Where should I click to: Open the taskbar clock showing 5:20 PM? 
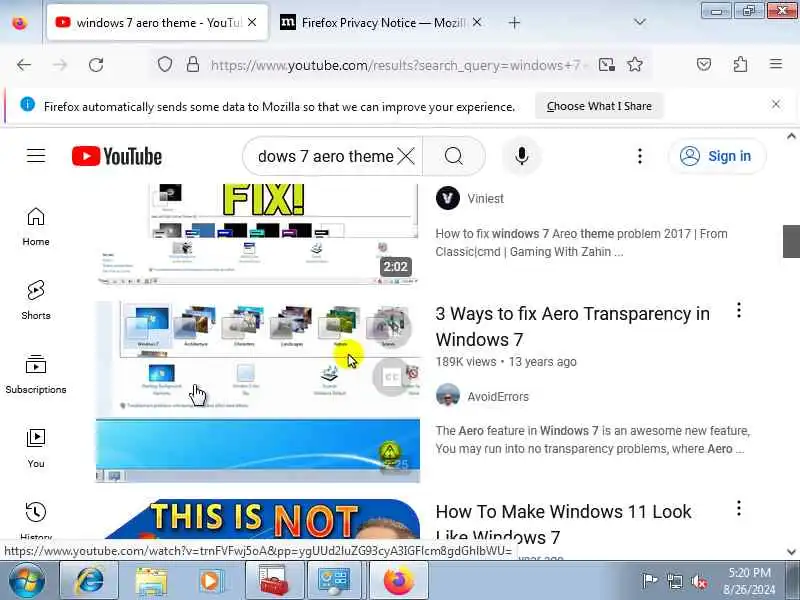749,581
